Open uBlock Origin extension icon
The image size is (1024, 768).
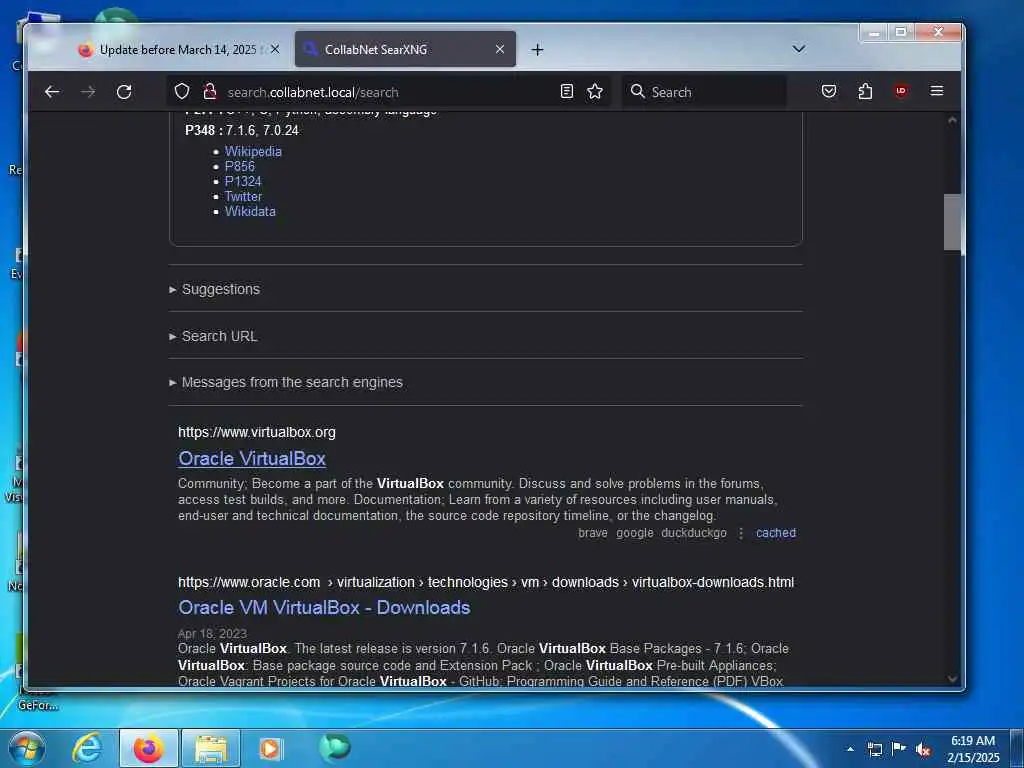[901, 91]
